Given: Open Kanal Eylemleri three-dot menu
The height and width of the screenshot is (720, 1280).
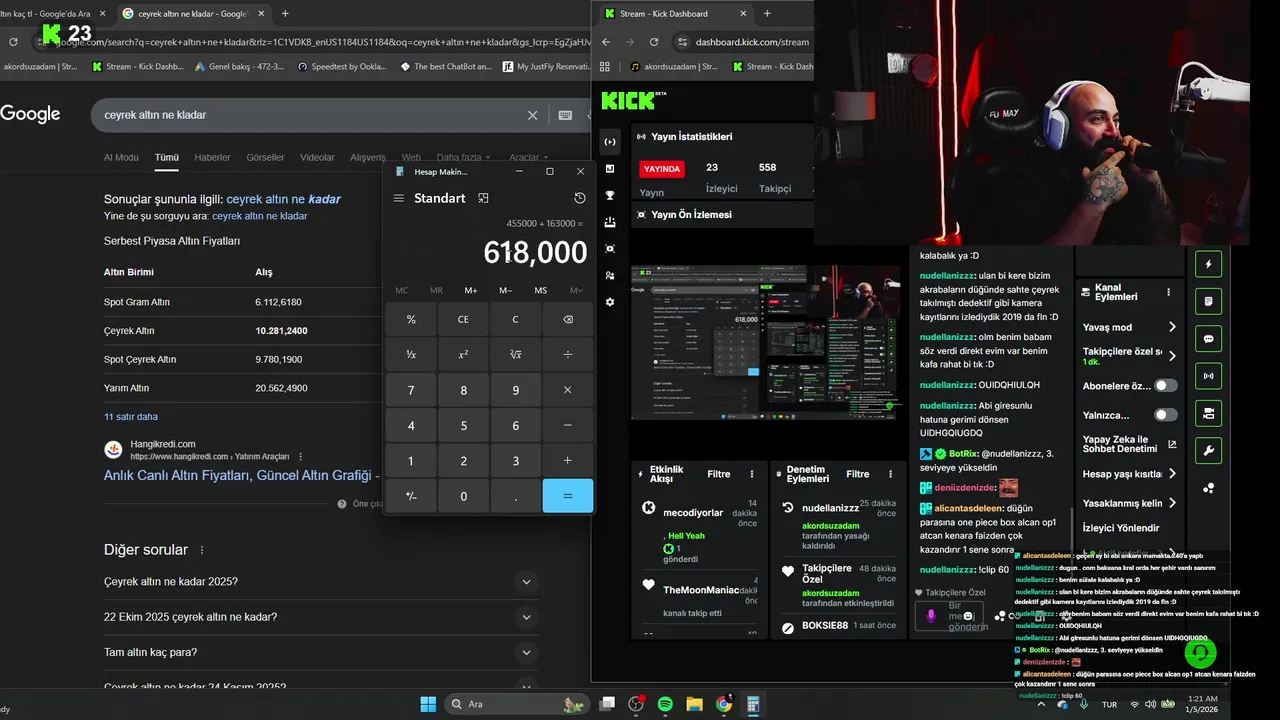Looking at the screenshot, I should click(1168, 293).
